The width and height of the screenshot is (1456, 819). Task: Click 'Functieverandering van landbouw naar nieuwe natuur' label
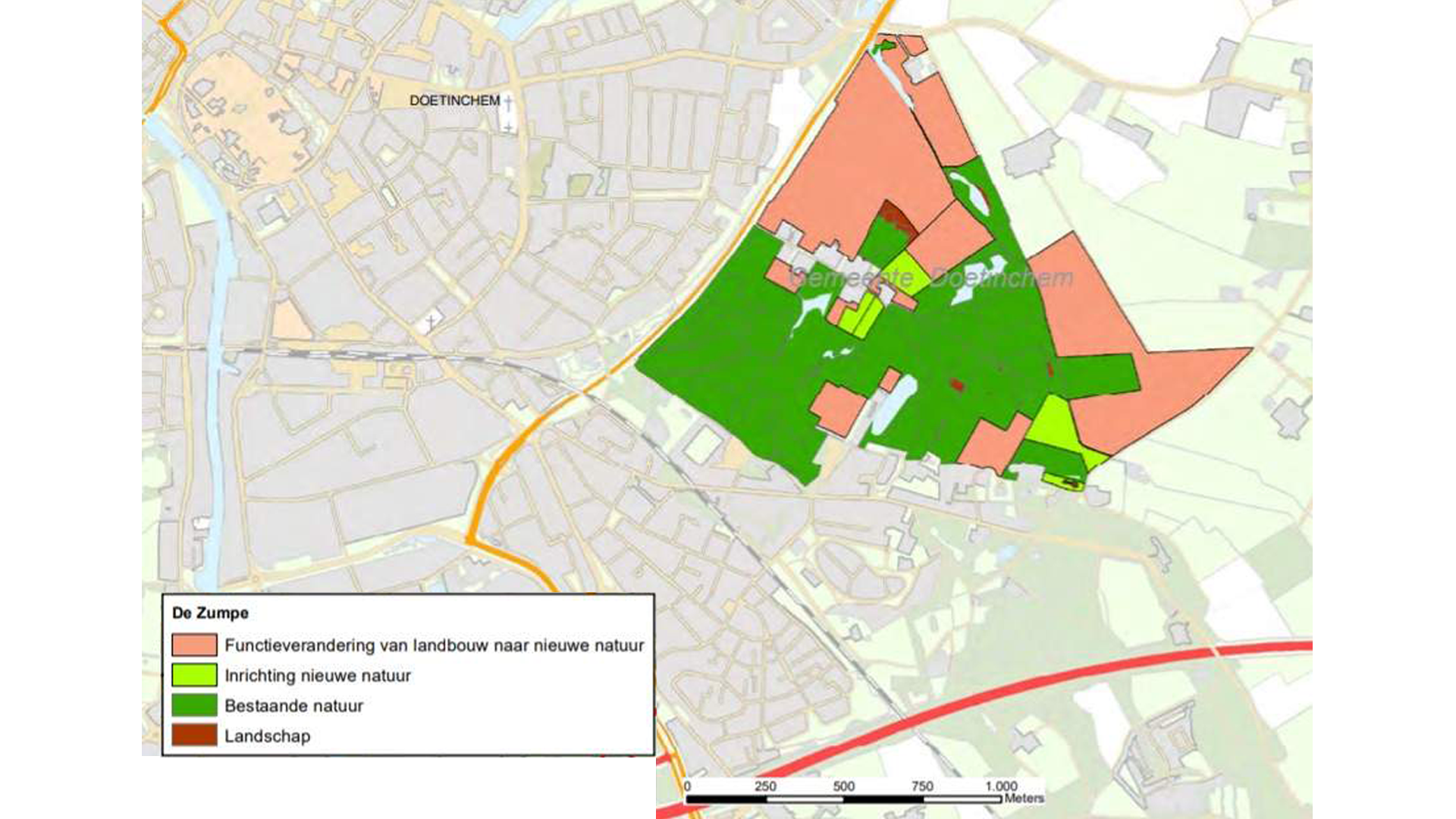435,645
